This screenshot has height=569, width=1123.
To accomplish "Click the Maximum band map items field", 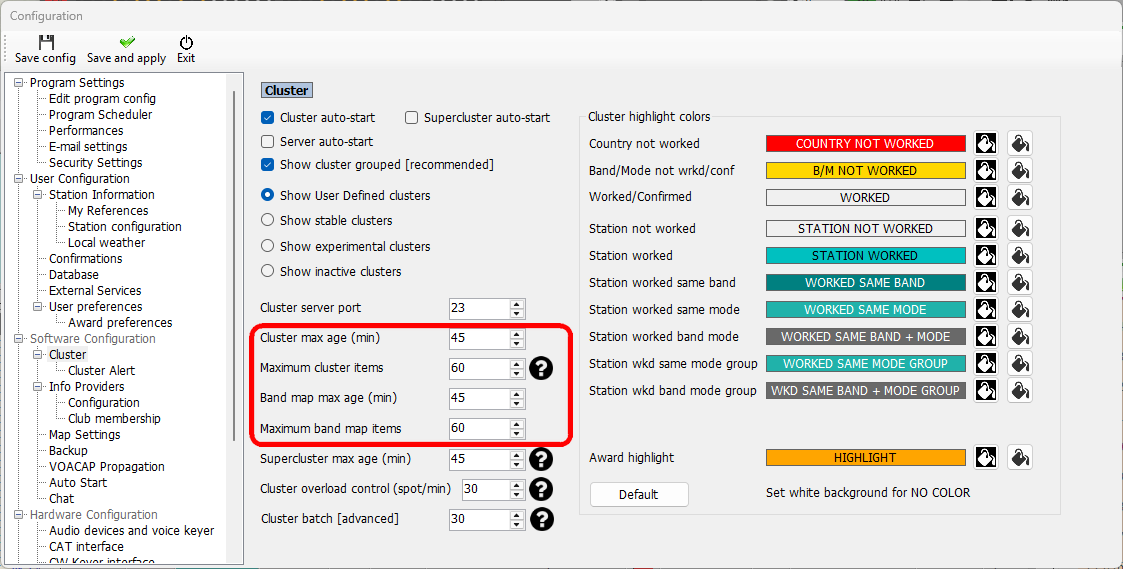I will pyautogui.click(x=479, y=429).
